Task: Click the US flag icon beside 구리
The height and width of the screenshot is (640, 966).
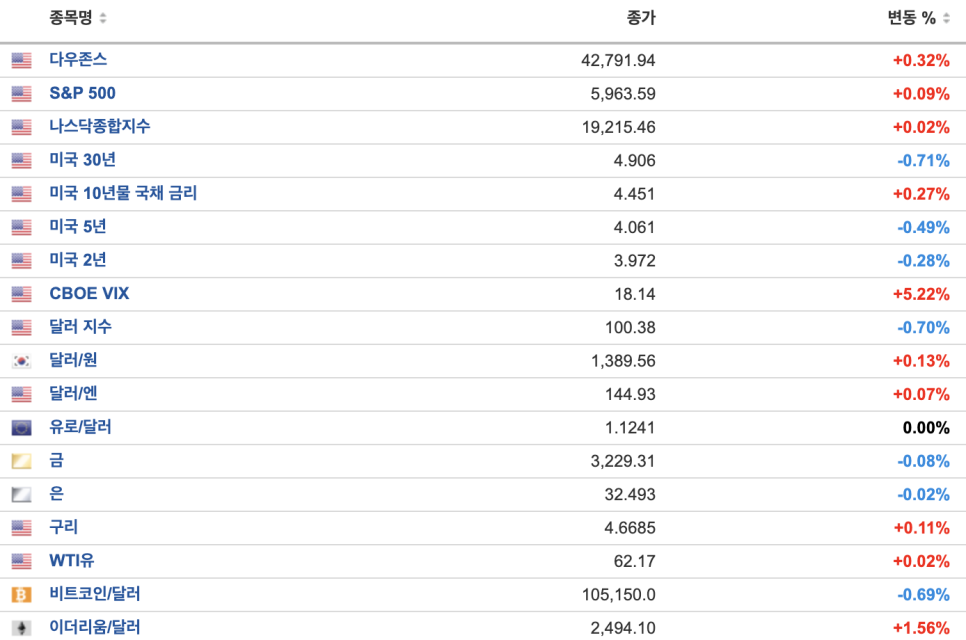Action: click(22, 527)
